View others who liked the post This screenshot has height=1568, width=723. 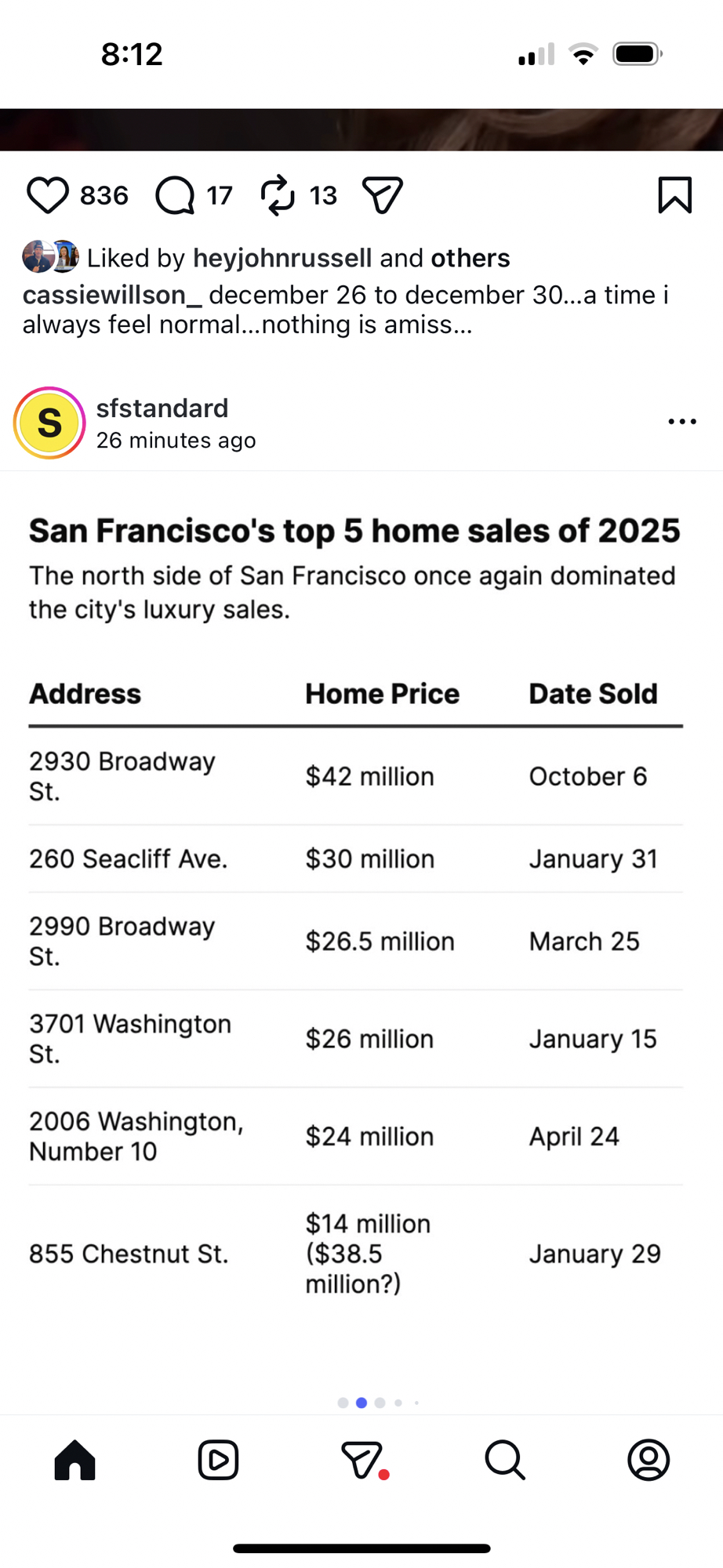470,258
